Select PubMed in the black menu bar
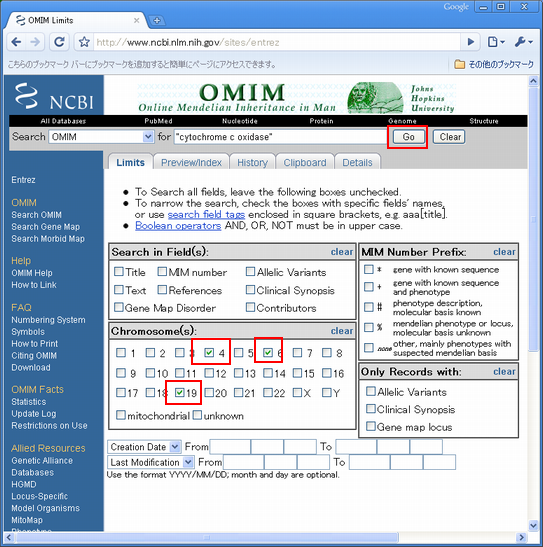 click(x=158, y=121)
